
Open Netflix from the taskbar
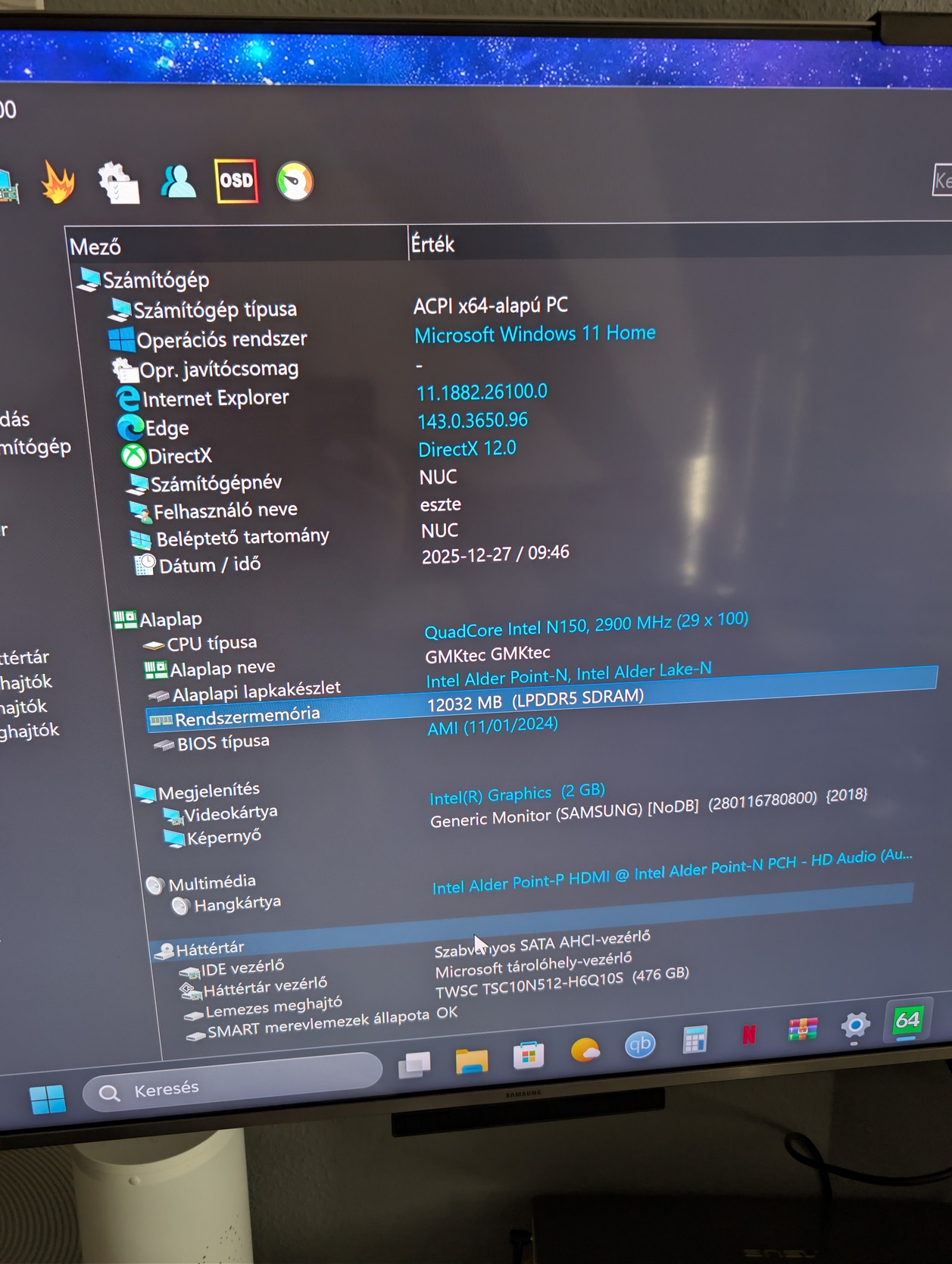point(749,1034)
